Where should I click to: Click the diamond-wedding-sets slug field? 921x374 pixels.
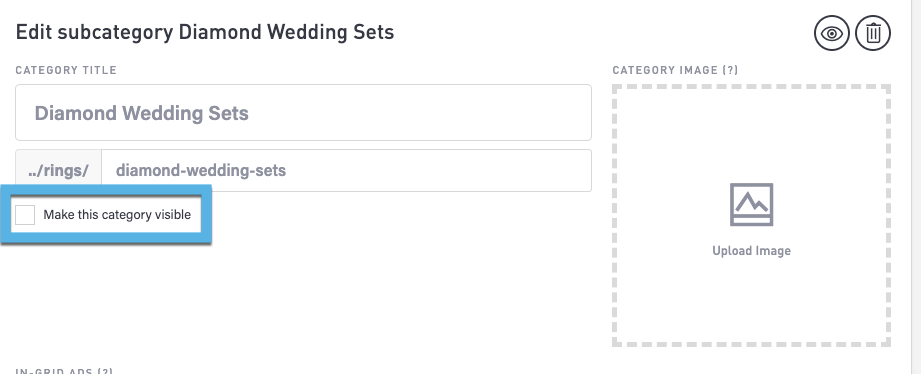pyautogui.click(x=347, y=170)
